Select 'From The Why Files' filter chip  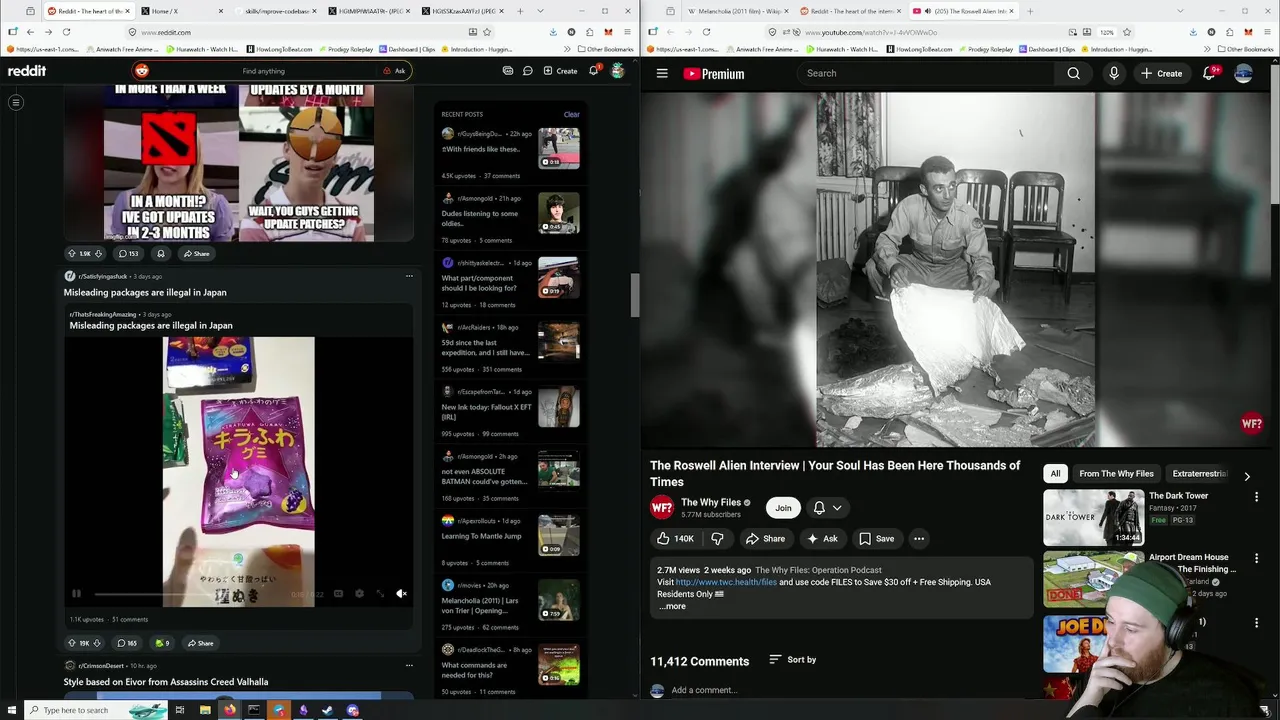click(1116, 474)
